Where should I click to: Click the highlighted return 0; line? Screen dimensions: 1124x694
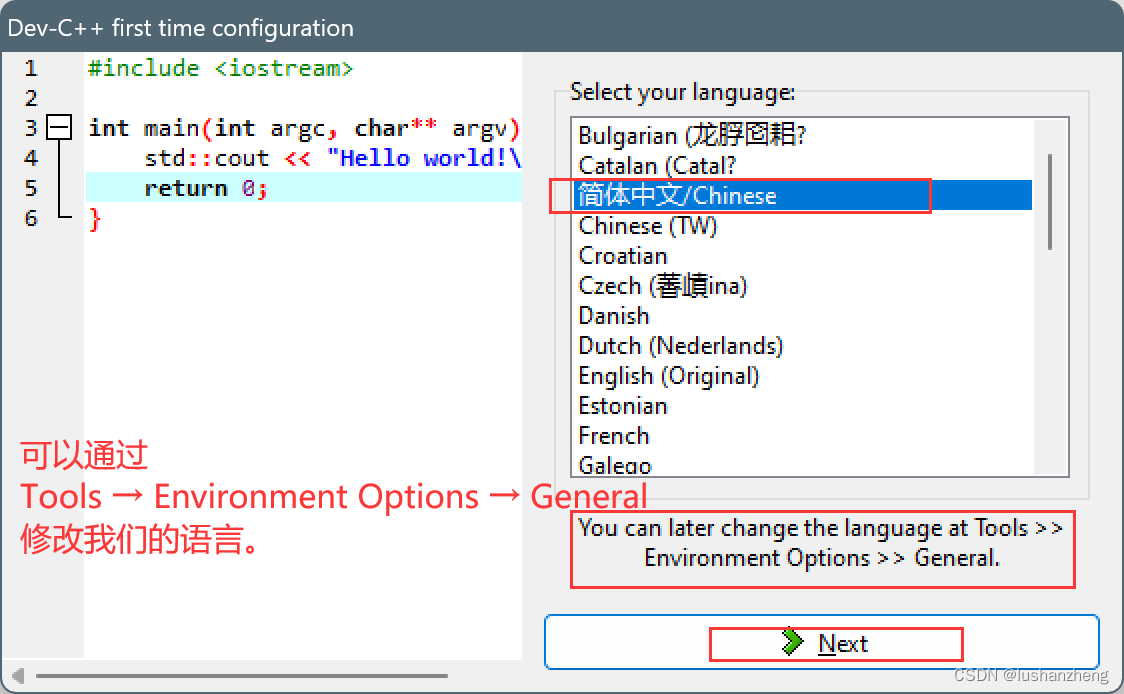(x=303, y=188)
